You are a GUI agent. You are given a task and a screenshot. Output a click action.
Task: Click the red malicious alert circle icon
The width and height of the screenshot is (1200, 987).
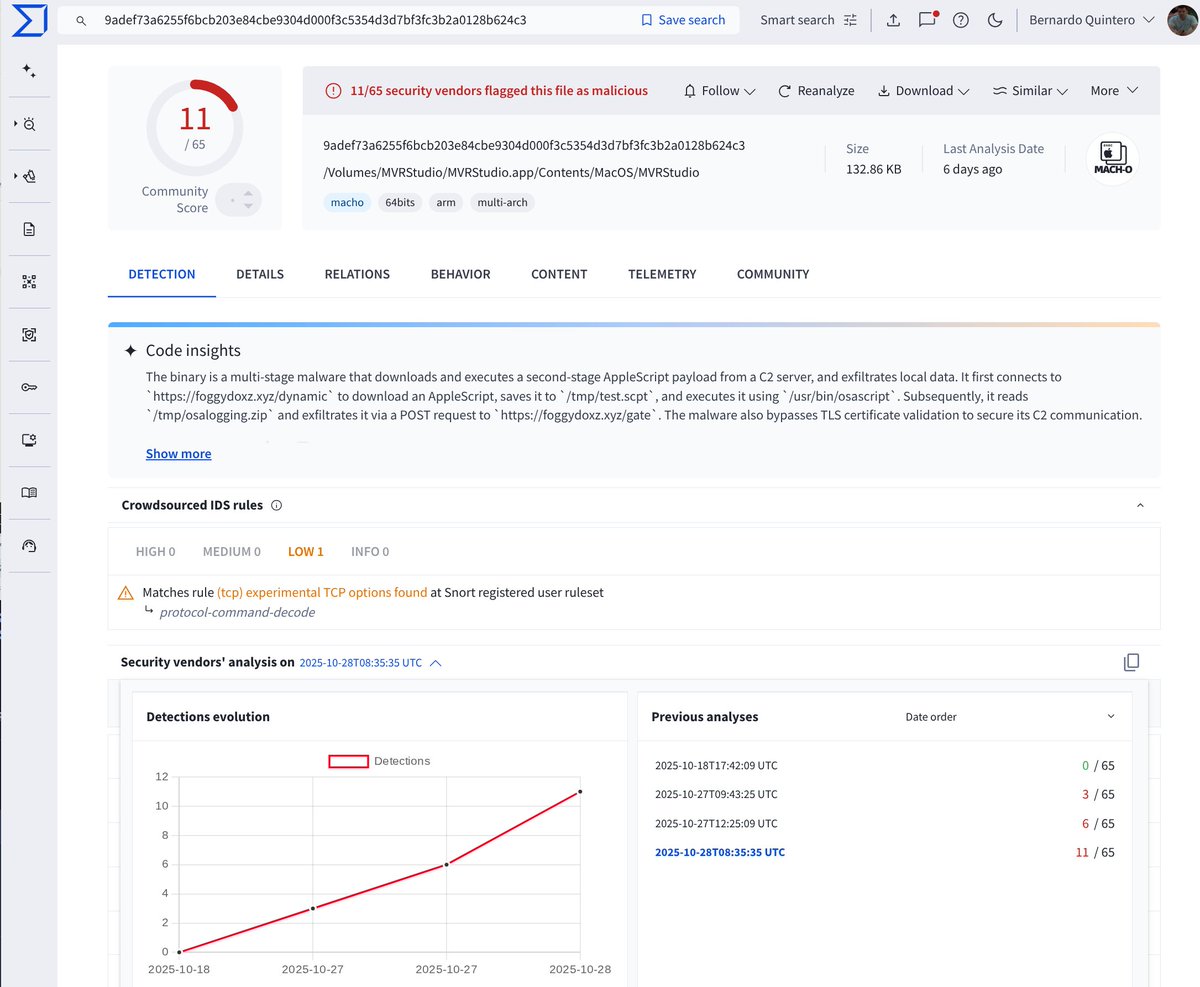click(333, 91)
